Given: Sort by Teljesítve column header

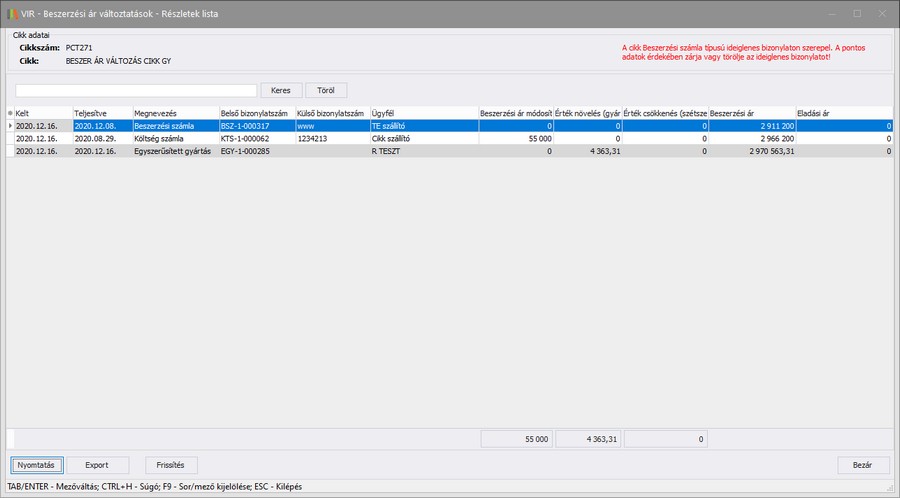Looking at the screenshot, I should coord(102,113).
